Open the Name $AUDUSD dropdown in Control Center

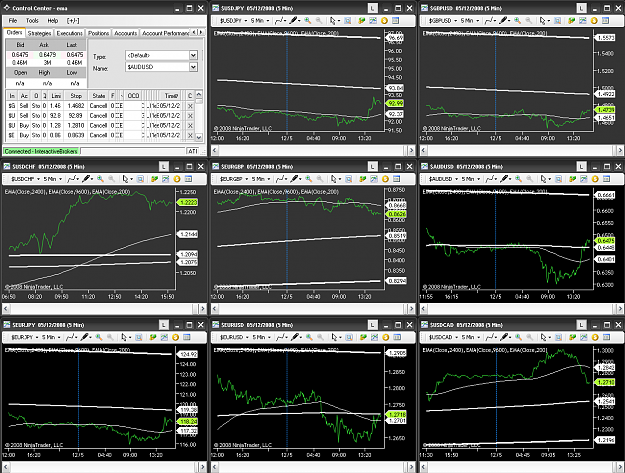(193, 67)
